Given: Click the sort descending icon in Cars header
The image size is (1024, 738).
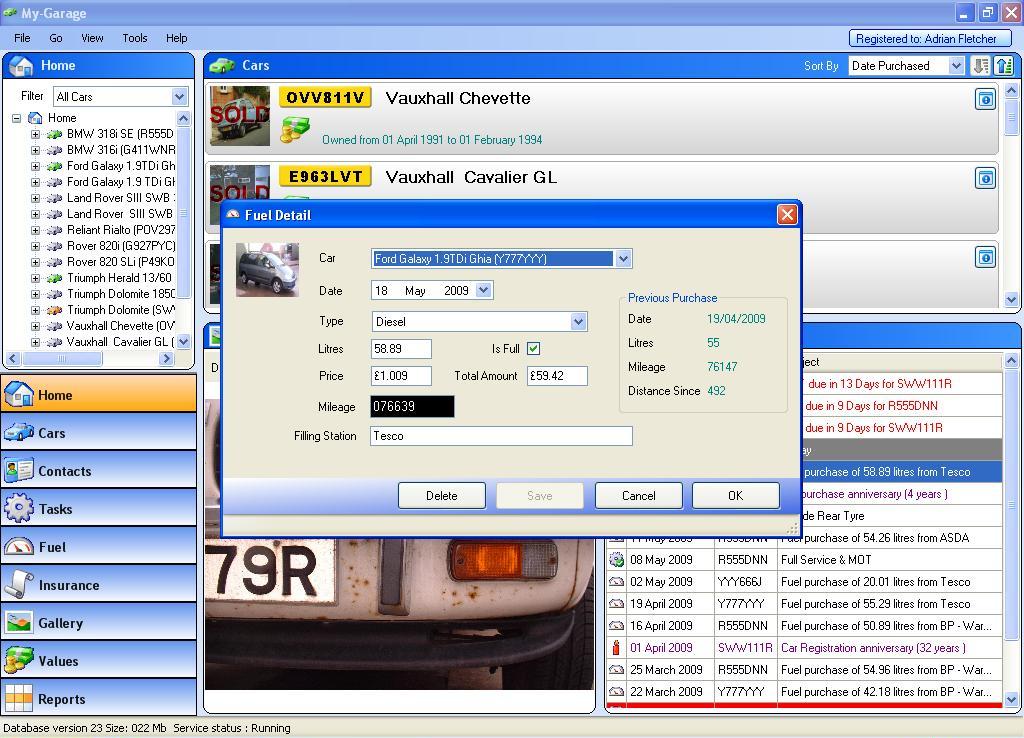Looking at the screenshot, I should point(980,66).
